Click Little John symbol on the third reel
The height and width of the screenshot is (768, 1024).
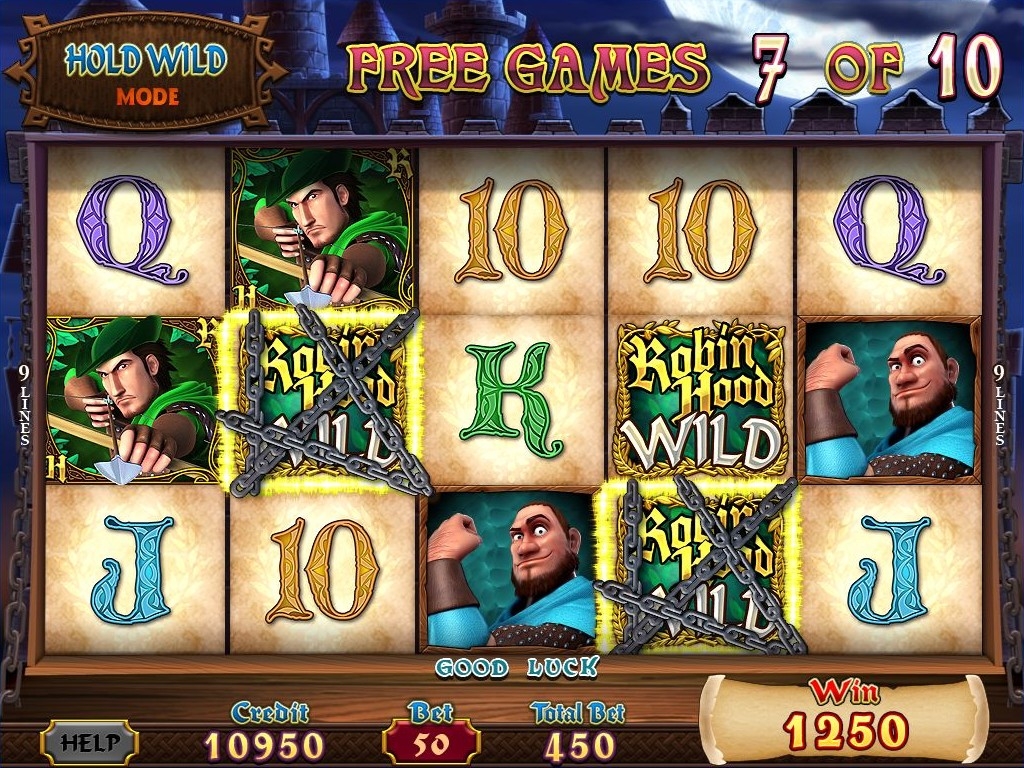point(510,569)
